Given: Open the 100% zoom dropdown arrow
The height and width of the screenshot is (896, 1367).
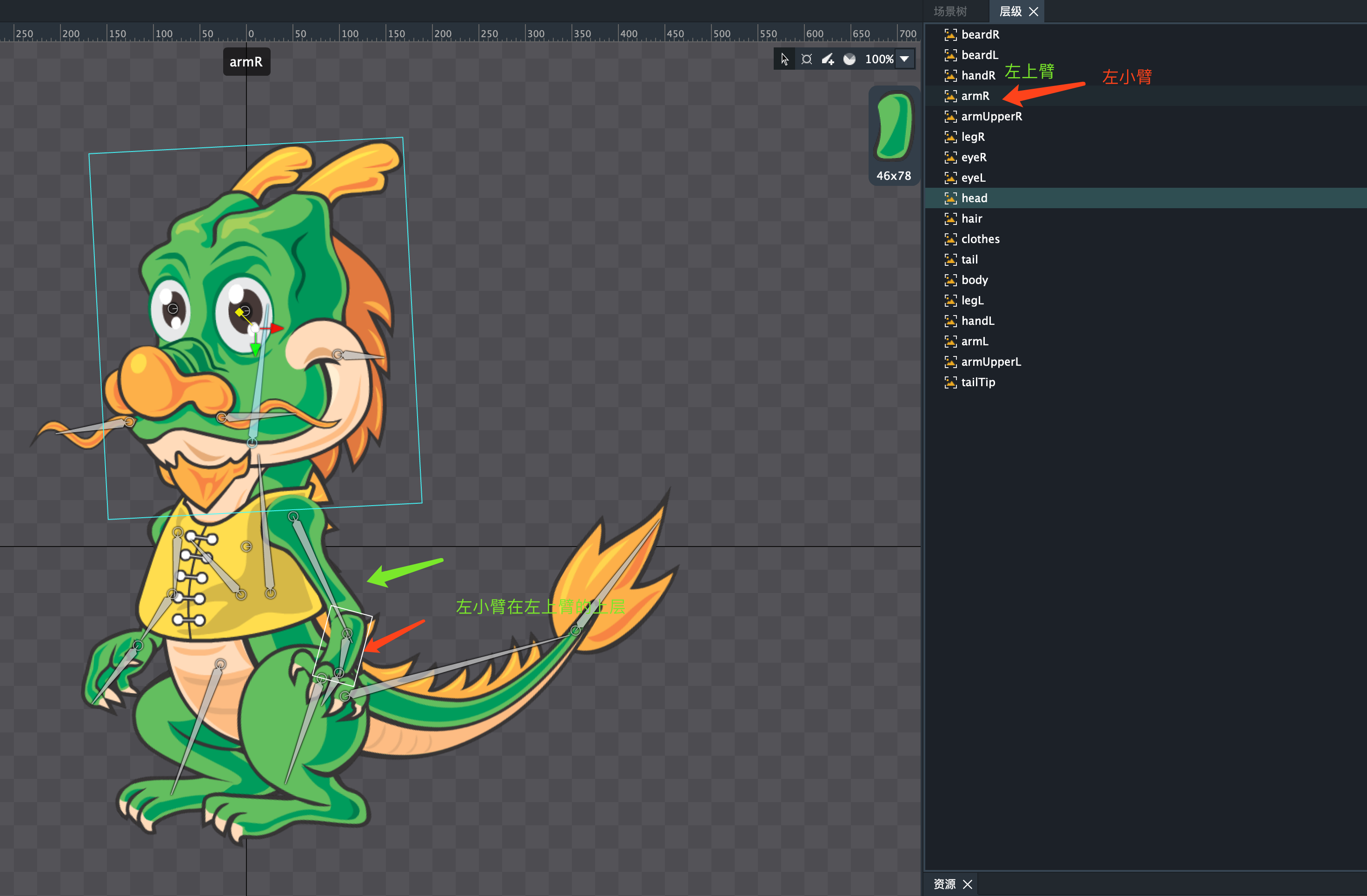Looking at the screenshot, I should (905, 59).
